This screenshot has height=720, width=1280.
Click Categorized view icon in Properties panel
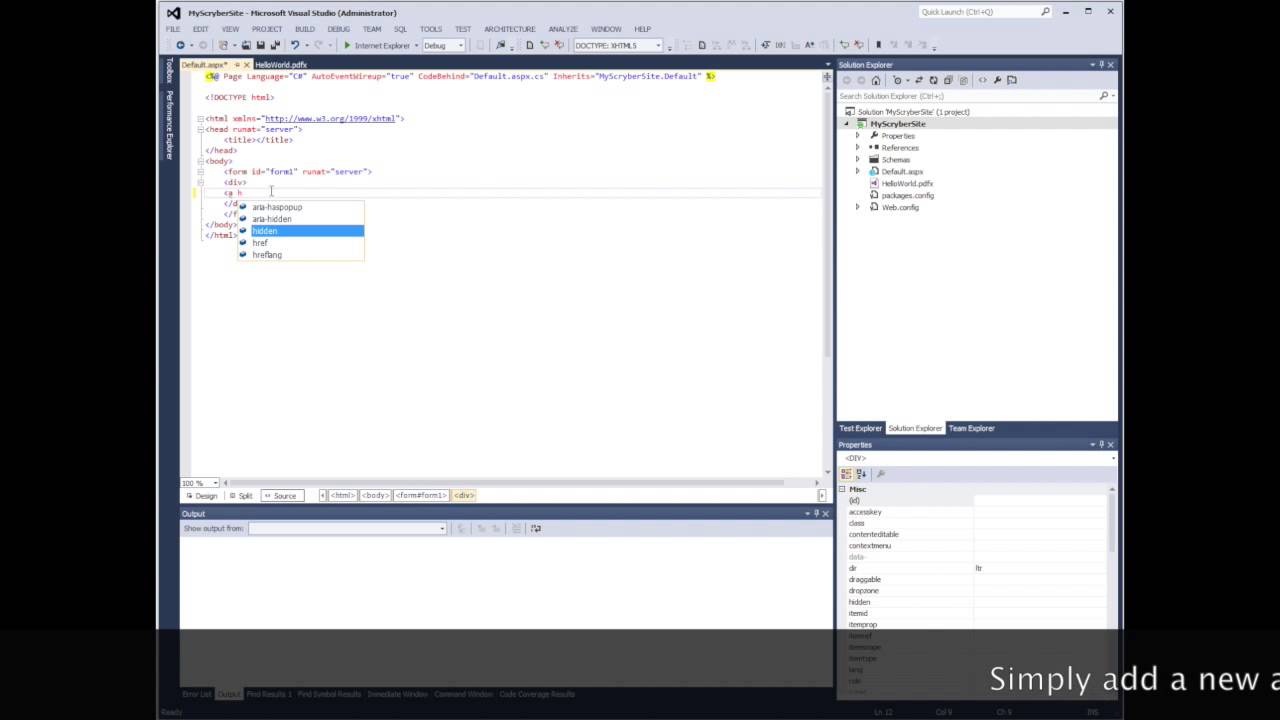[x=846, y=474]
